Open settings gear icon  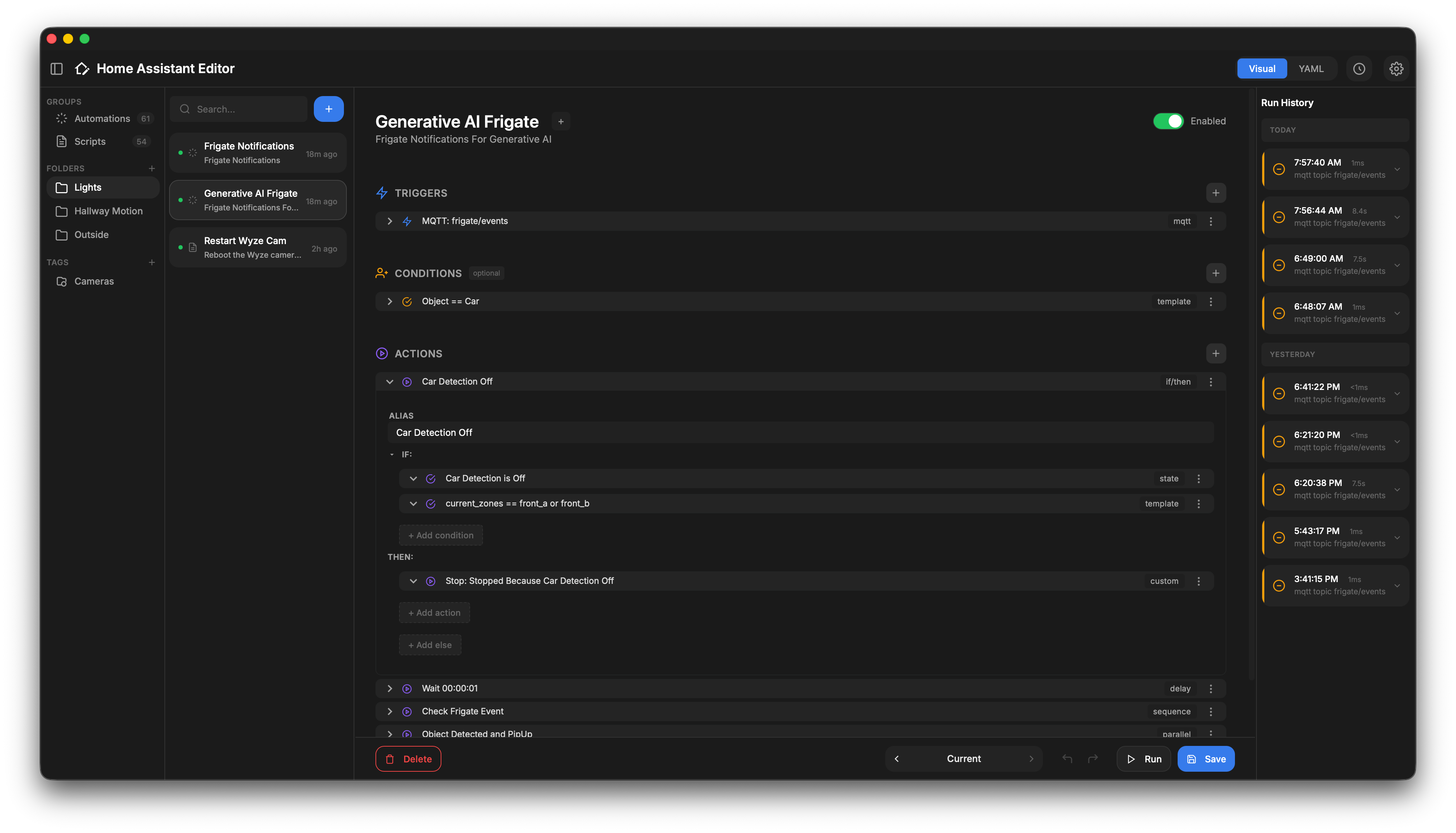(1396, 69)
